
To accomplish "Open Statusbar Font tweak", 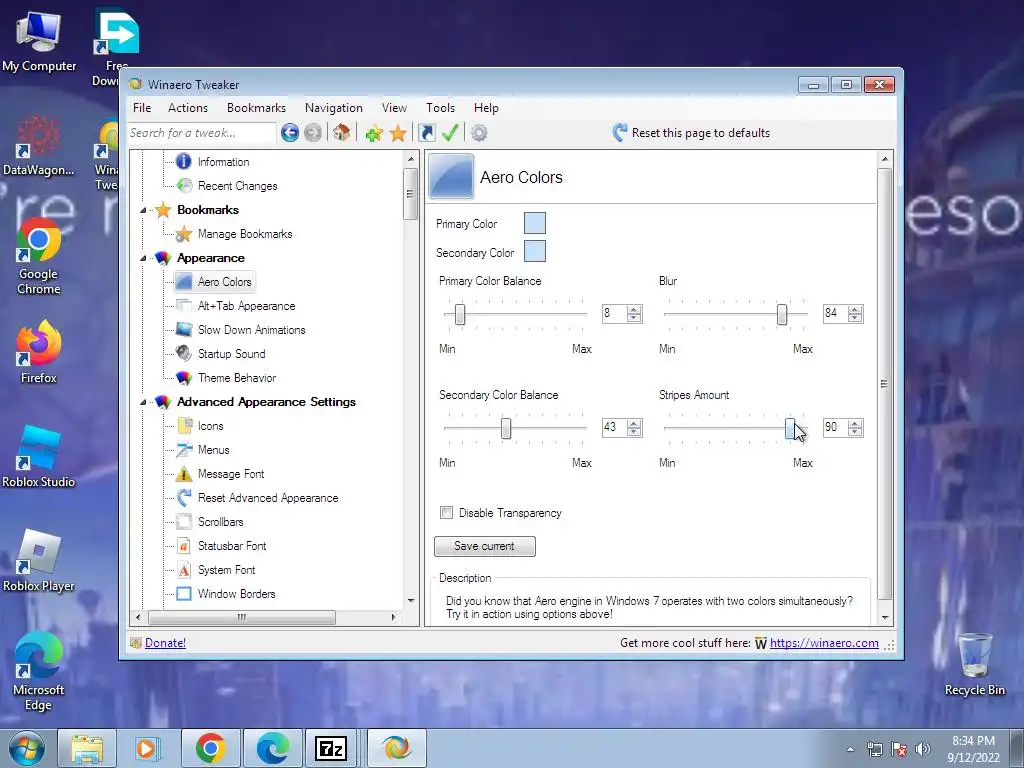I will (232, 546).
